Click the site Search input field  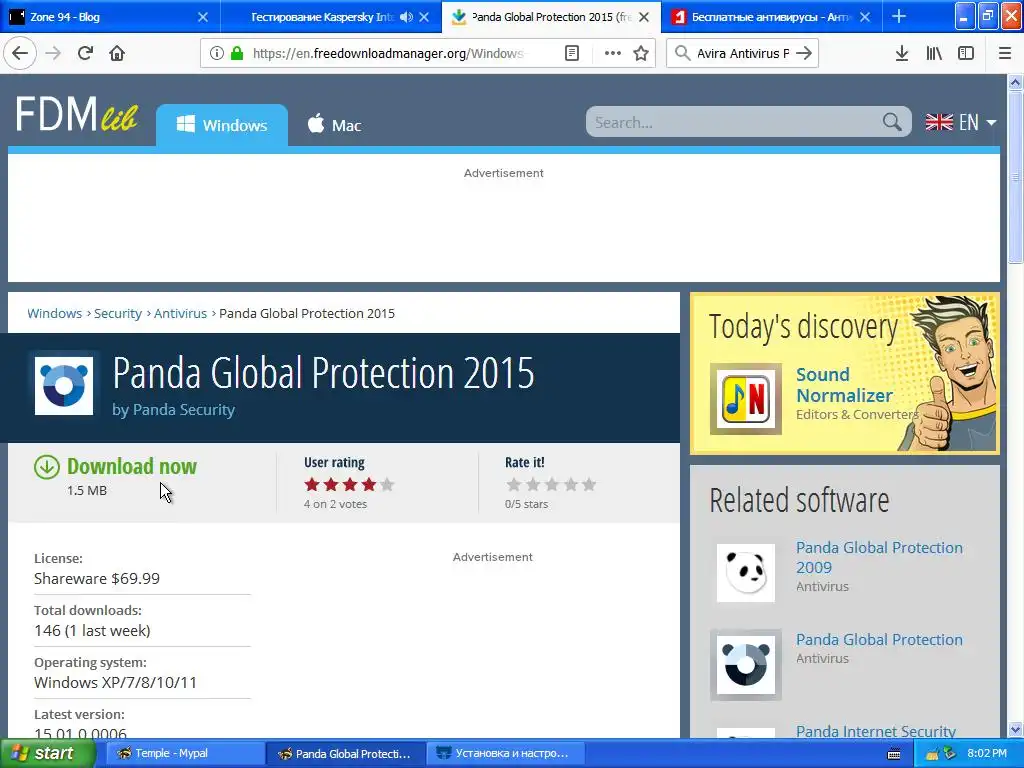735,122
